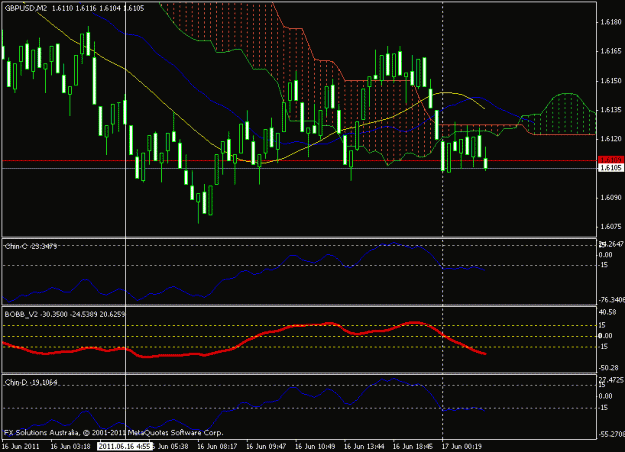
Task: Select the 1.6165 price scale label
Action: [x=611, y=51]
